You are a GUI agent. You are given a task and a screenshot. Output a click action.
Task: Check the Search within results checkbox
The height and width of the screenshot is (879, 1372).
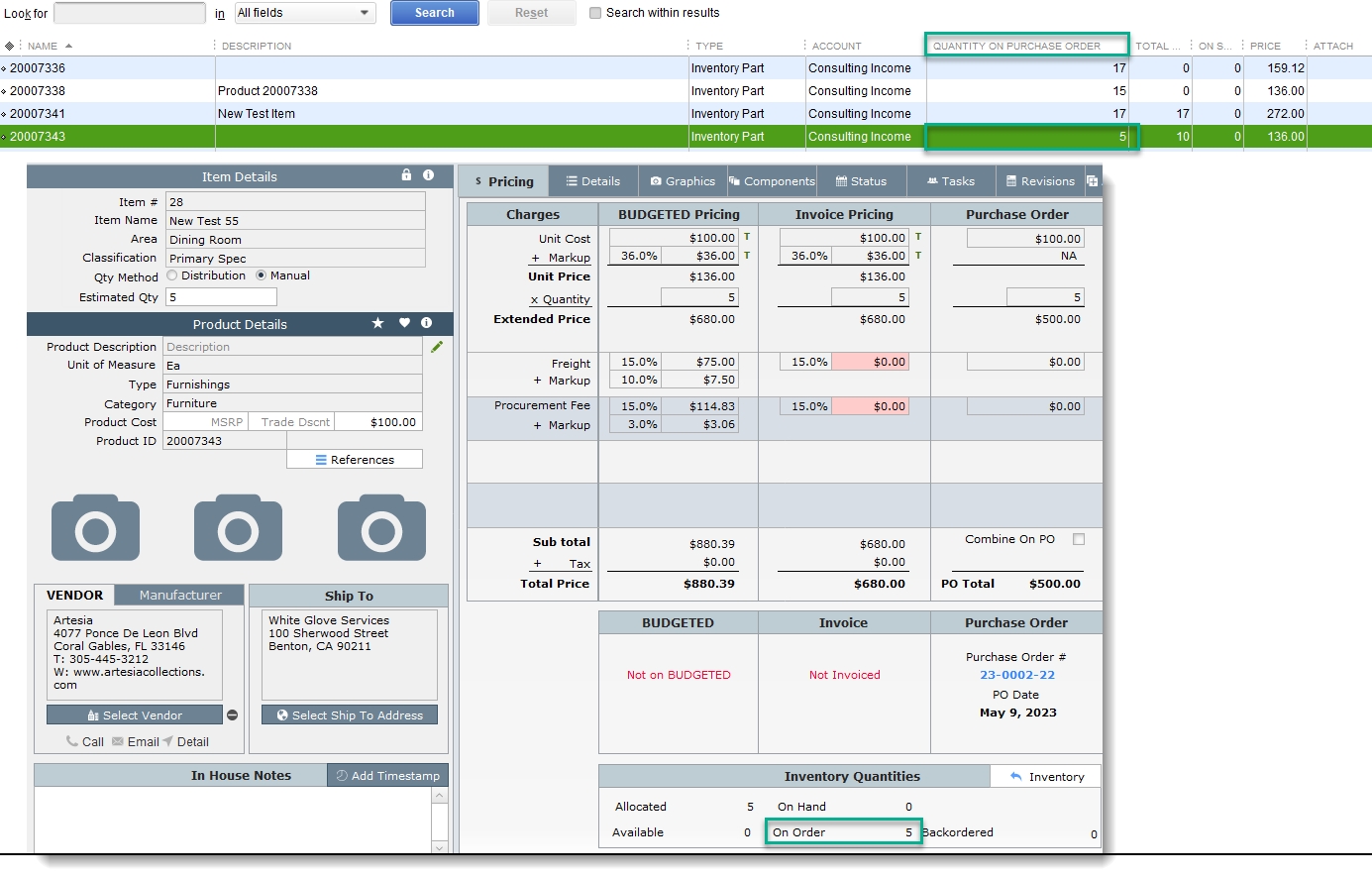pyautogui.click(x=595, y=13)
